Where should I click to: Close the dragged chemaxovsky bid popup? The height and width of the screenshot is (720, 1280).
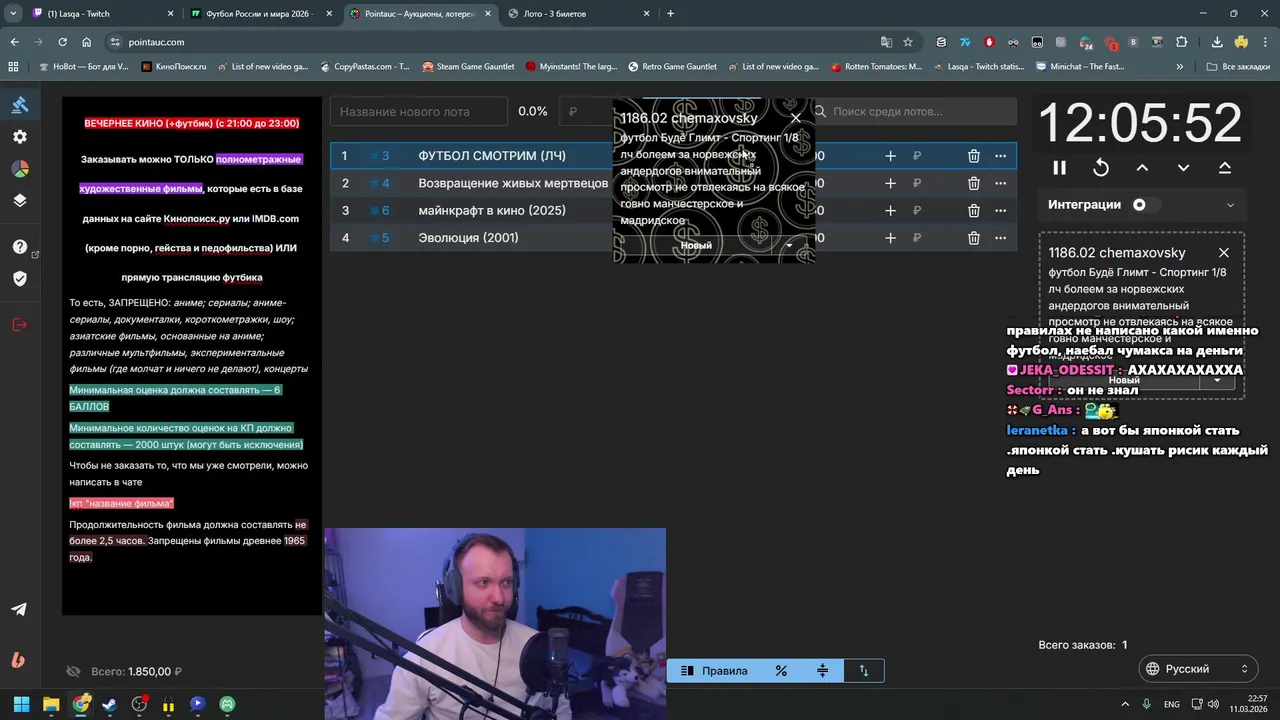(x=796, y=119)
